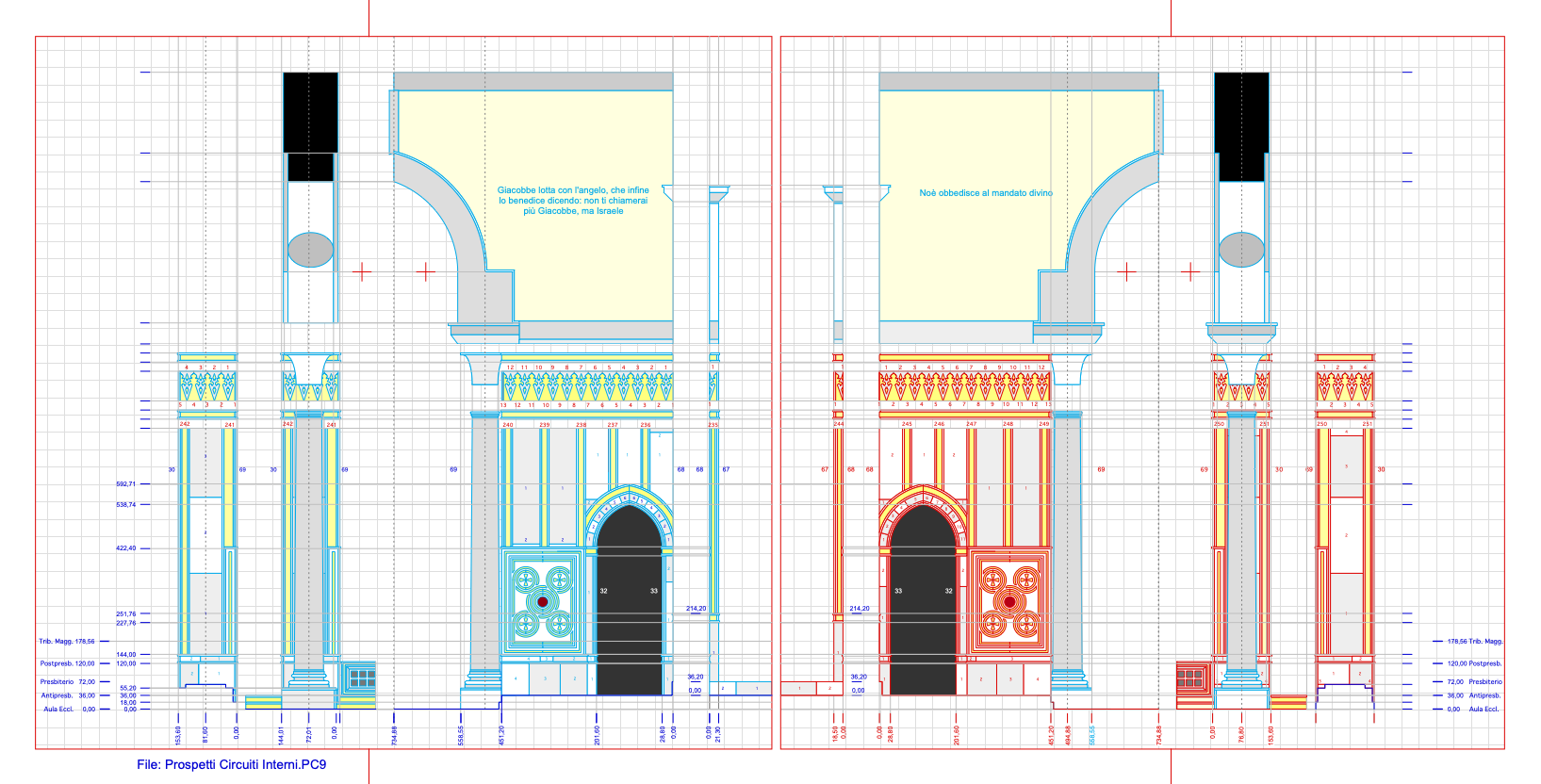
Task: Click '36,00 Antipresb.' label on right sheet
Action: click(x=1473, y=695)
